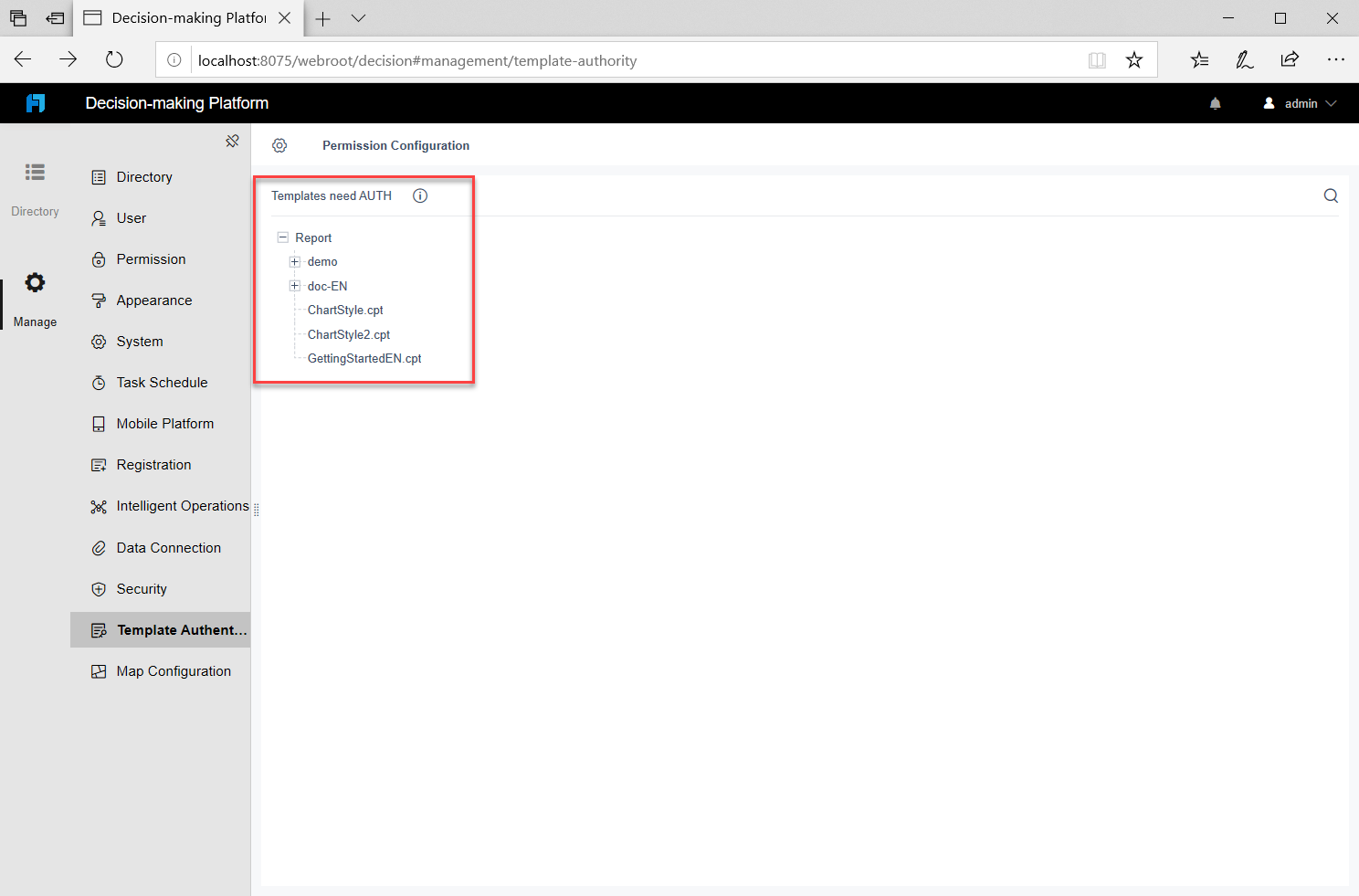Screen dimensions: 1359x896
Task: Open Security menu item
Action: (160, 589)
